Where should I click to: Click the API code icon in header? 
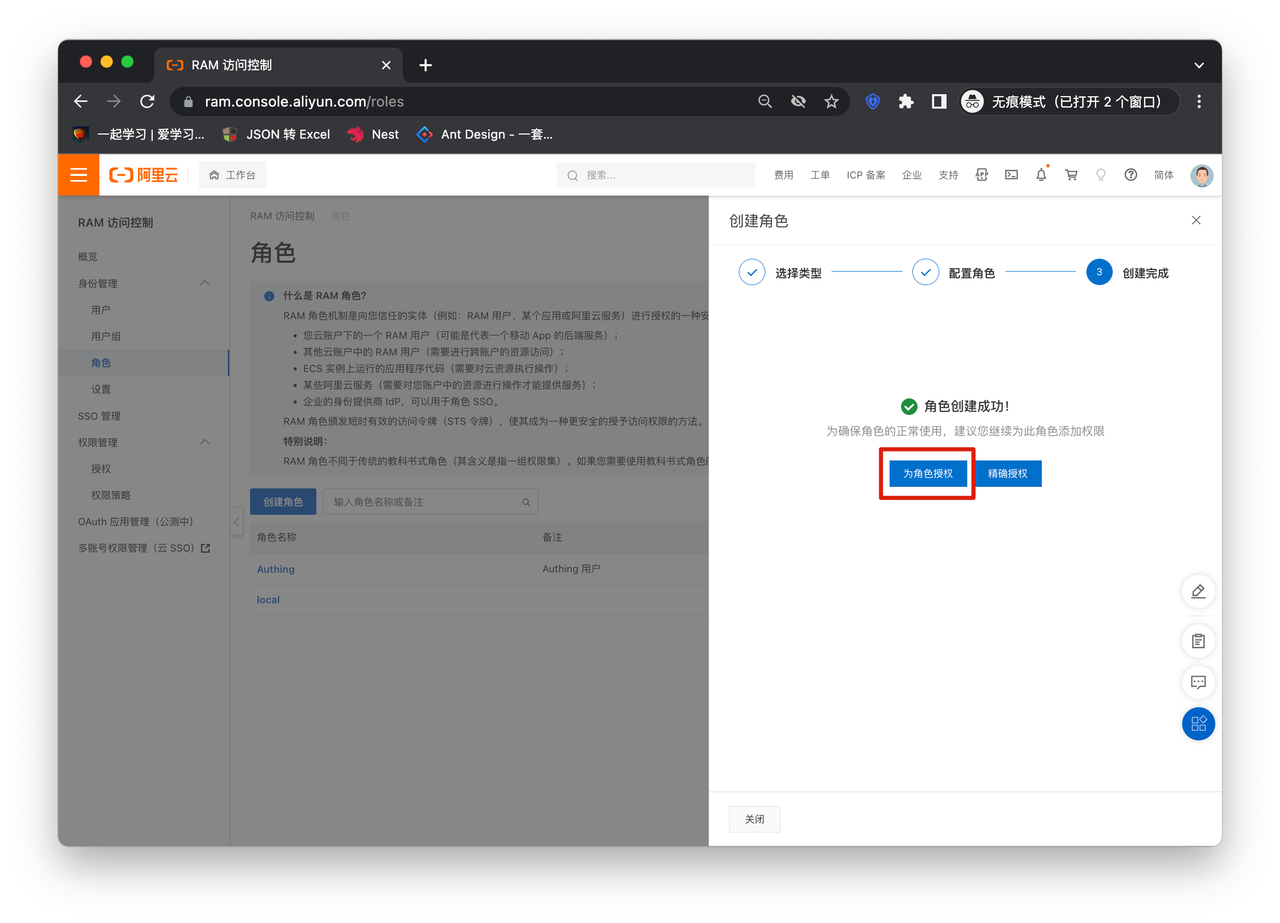point(982,175)
